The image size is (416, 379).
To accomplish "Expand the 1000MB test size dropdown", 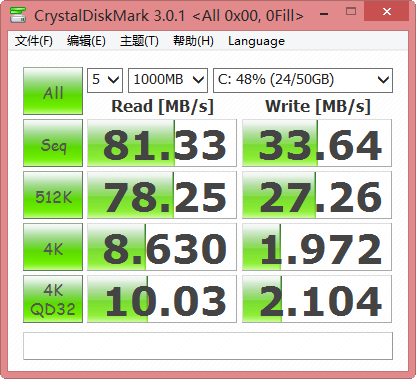I will click(168, 80).
